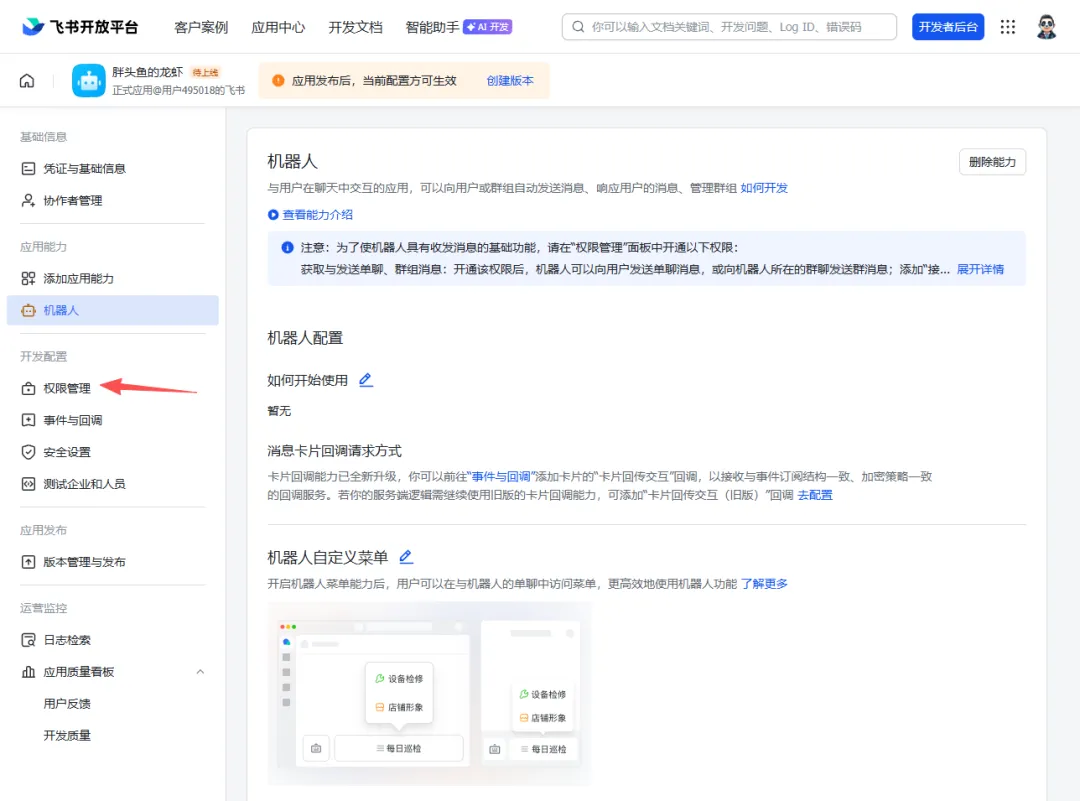Open the user avatar menu
The height and width of the screenshot is (801, 1080).
pyautogui.click(x=1046, y=27)
